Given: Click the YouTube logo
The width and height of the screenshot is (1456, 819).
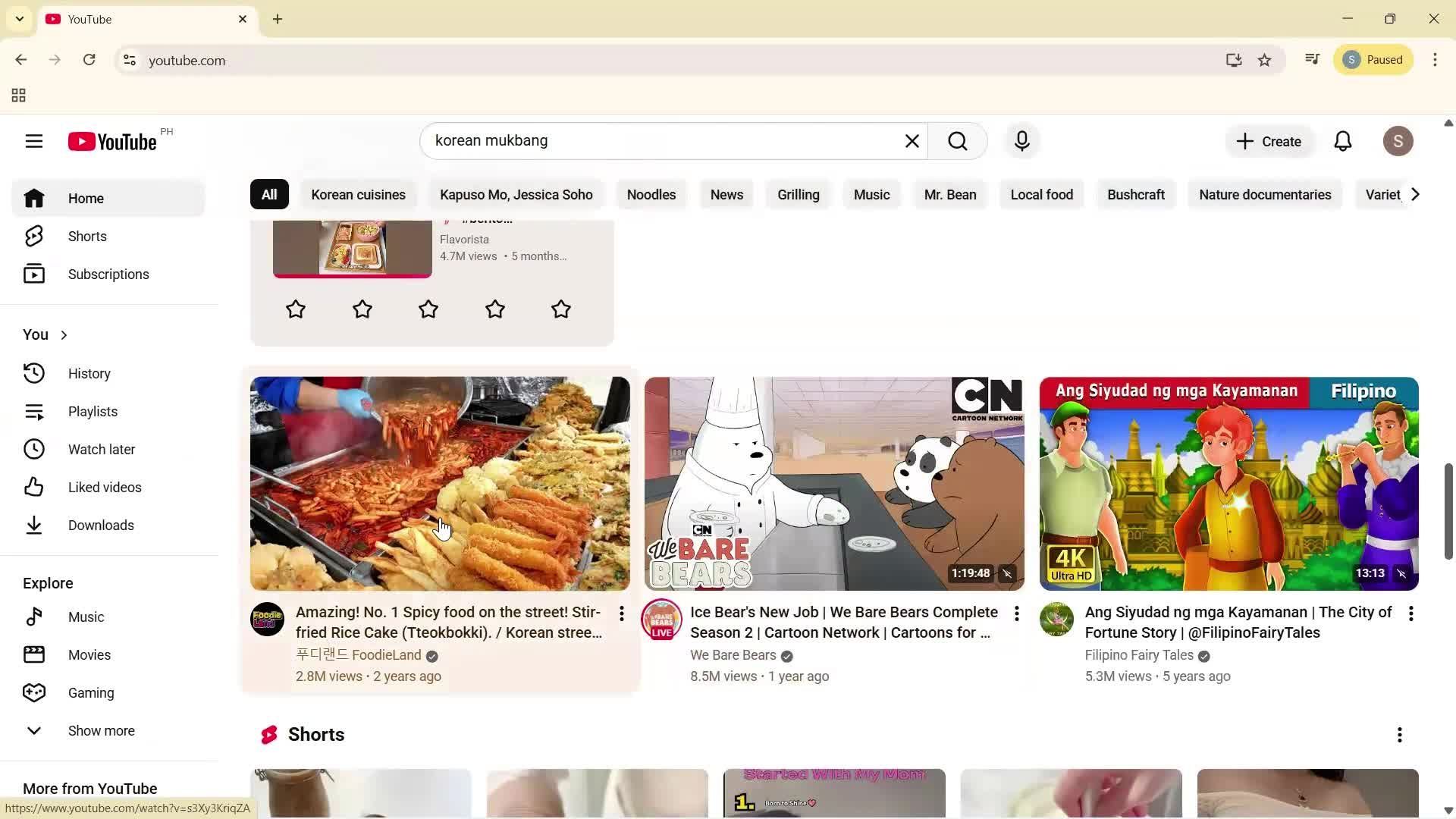Looking at the screenshot, I should click(112, 141).
